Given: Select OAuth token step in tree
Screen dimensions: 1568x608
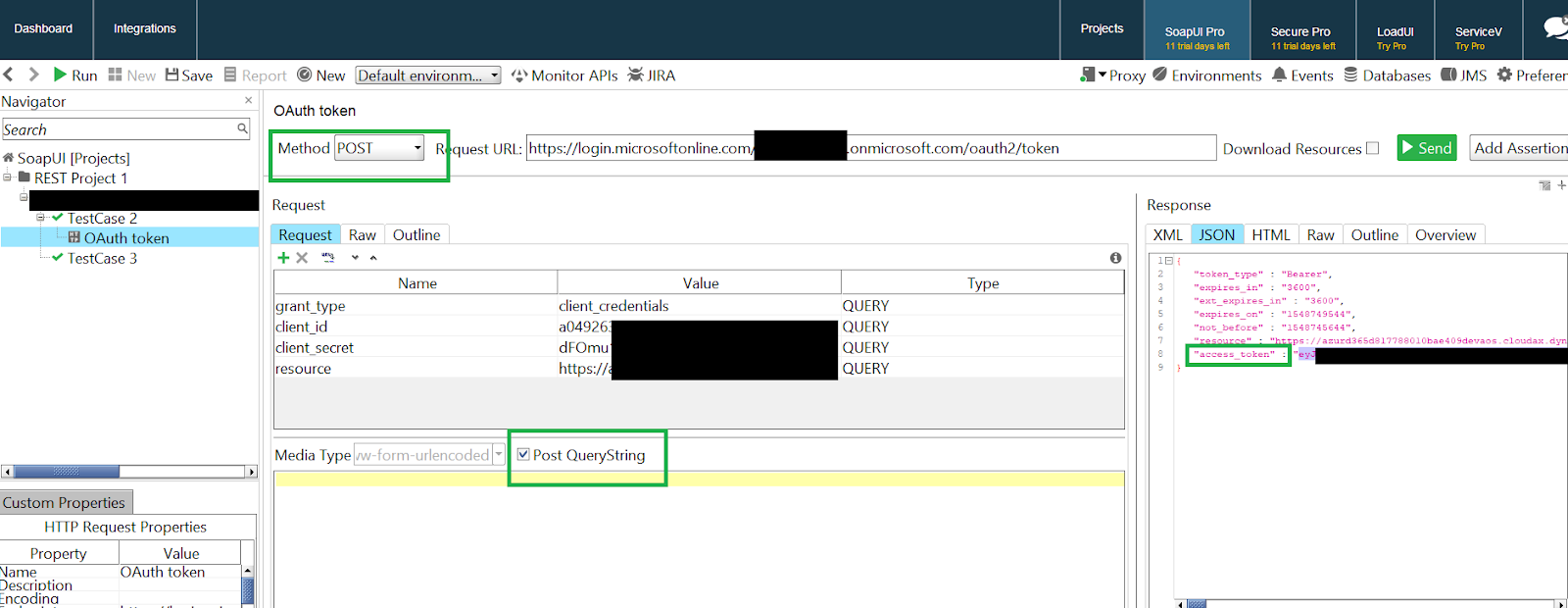Looking at the screenshot, I should pyautogui.click(x=126, y=237).
